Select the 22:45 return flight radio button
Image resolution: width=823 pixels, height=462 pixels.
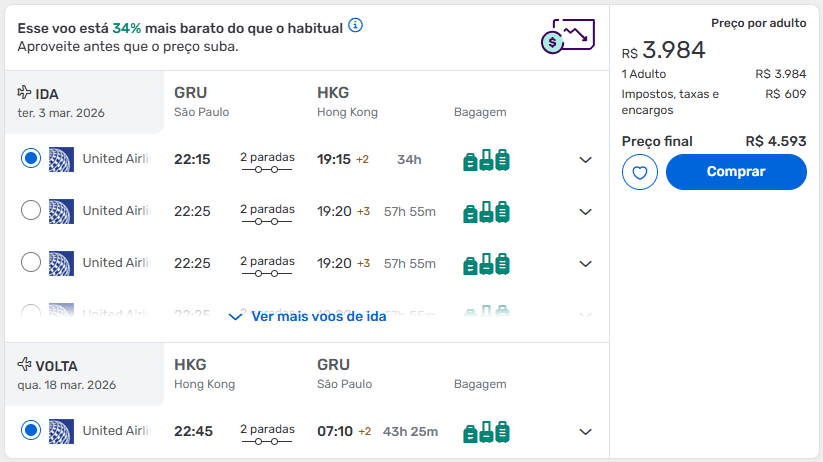tap(31, 430)
